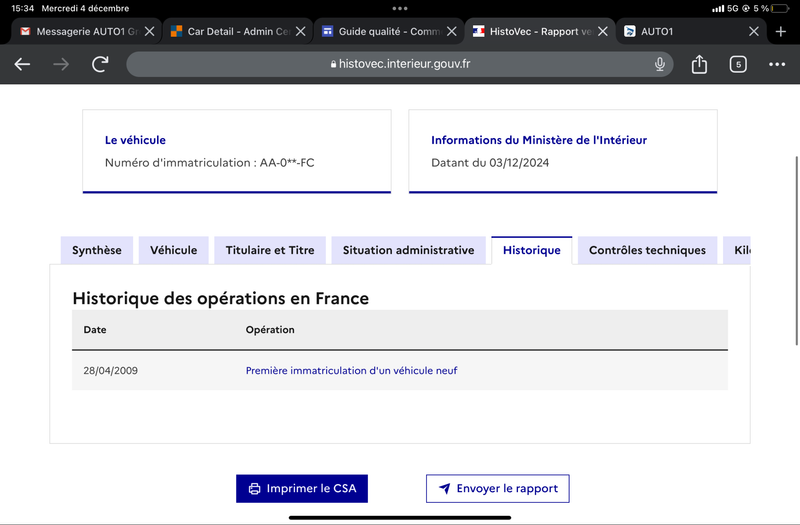
Task: Click the Date column header
Action: pos(95,330)
